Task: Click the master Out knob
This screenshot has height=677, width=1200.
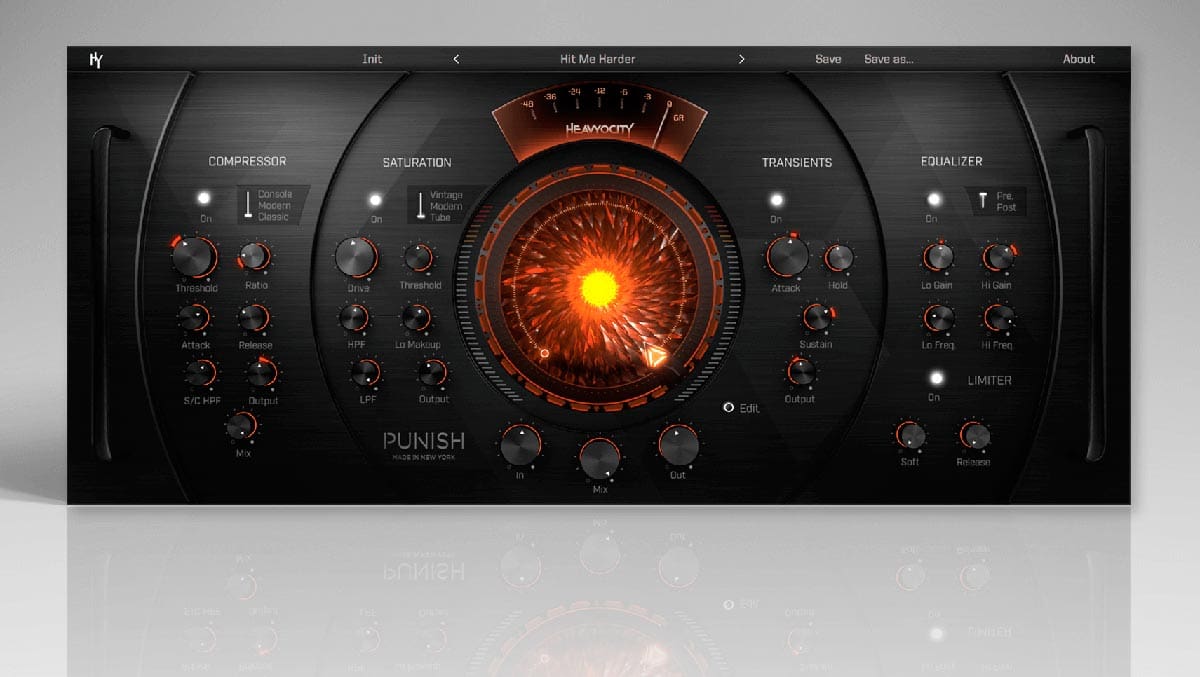Action: tap(678, 445)
